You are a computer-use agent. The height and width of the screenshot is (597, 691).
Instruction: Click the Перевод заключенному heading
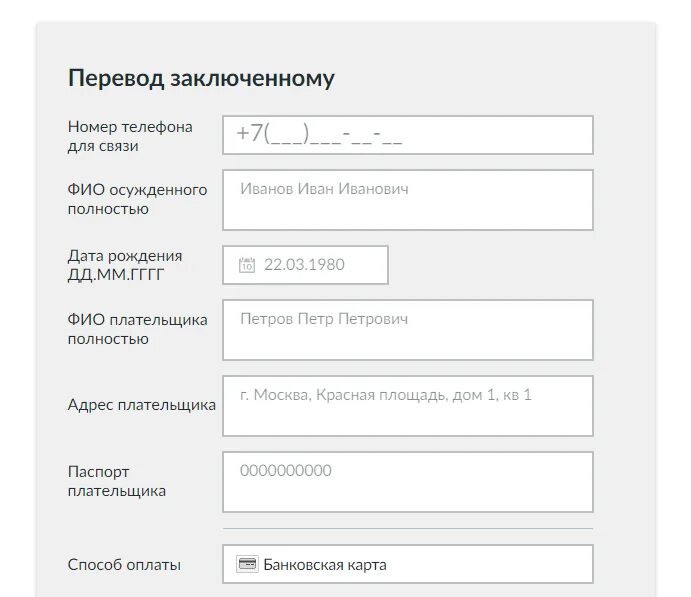(x=201, y=78)
